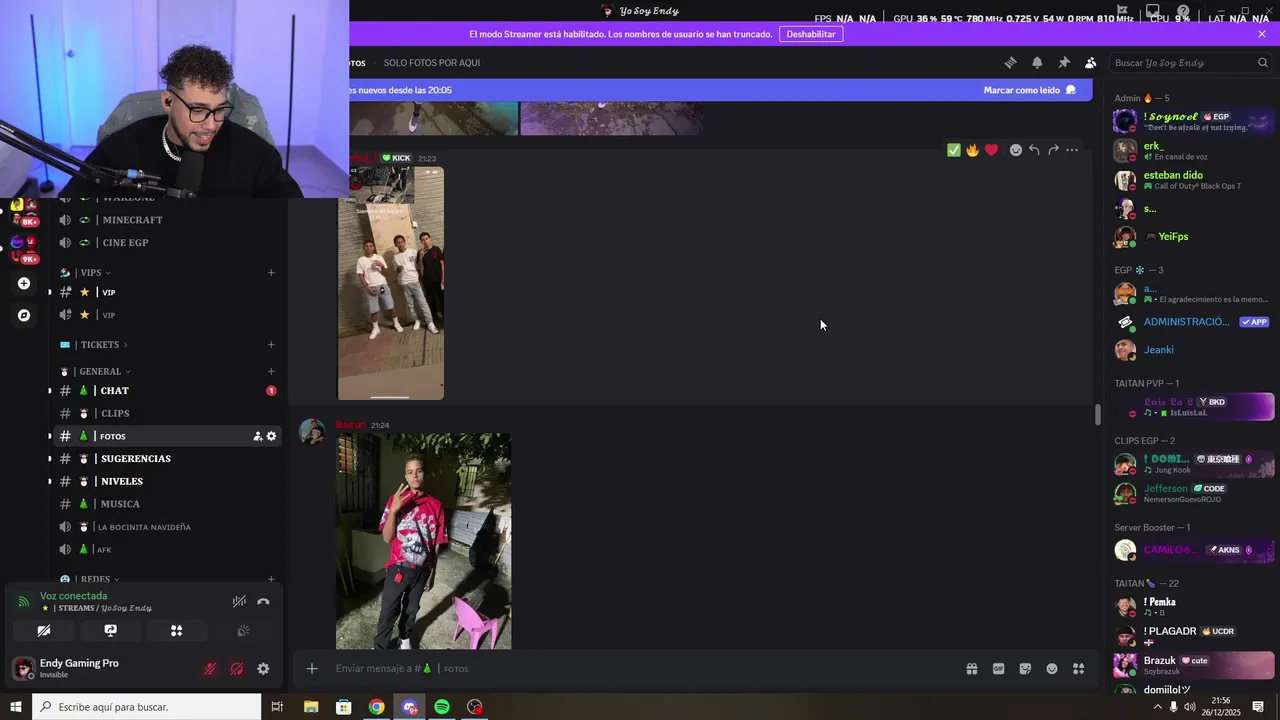Screen dimensions: 1280x720
Task: Start an activity in voice panel
Action: pyautogui.click(x=176, y=631)
